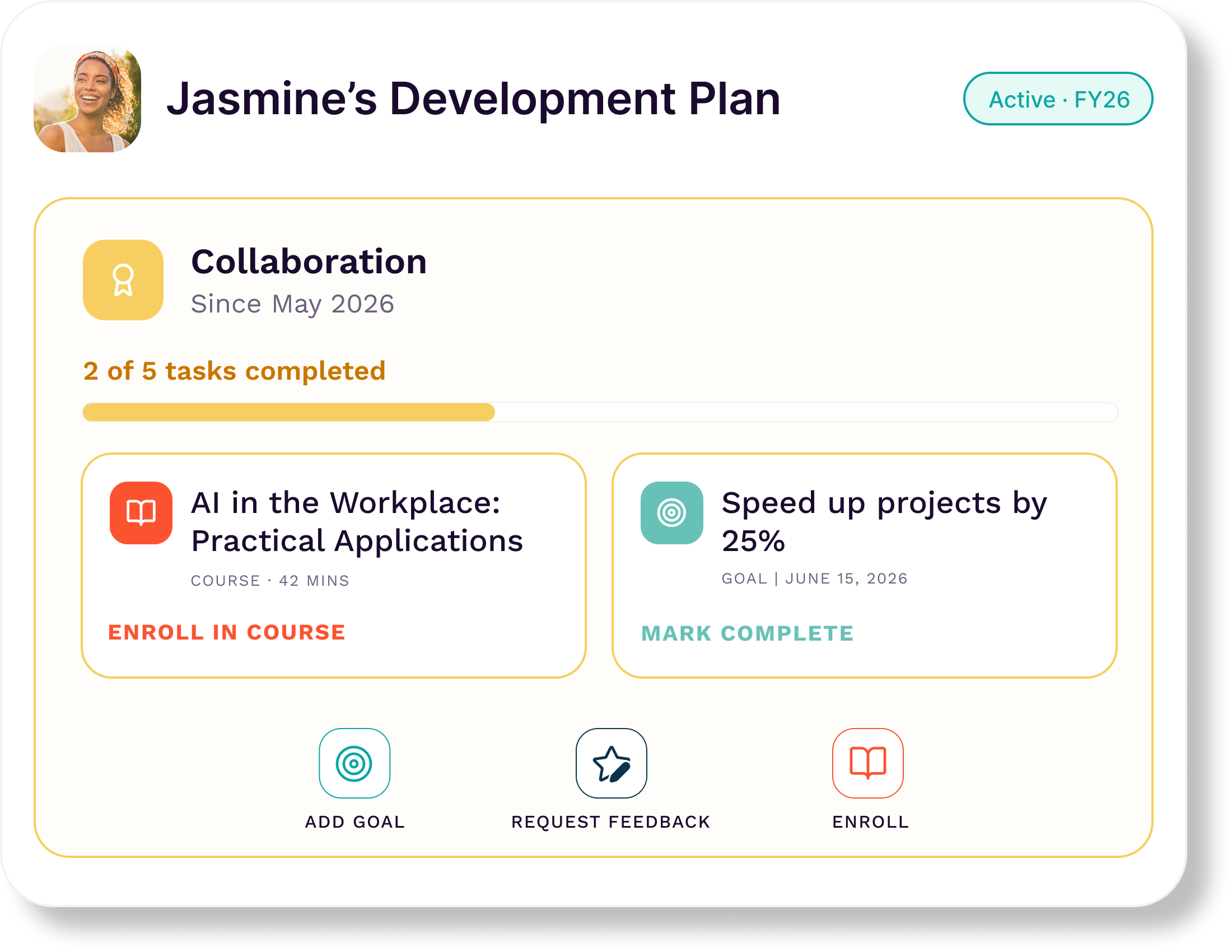Click Jasmine's Development Plan title
Viewport: 1232px width, 952px height.
tap(474, 99)
